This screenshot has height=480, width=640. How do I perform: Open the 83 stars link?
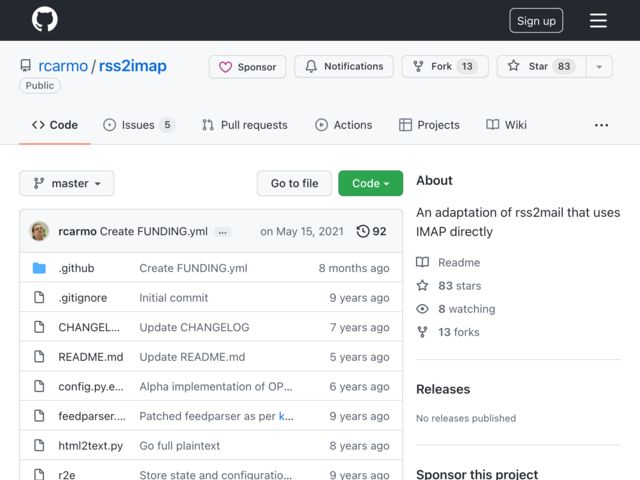(x=460, y=286)
